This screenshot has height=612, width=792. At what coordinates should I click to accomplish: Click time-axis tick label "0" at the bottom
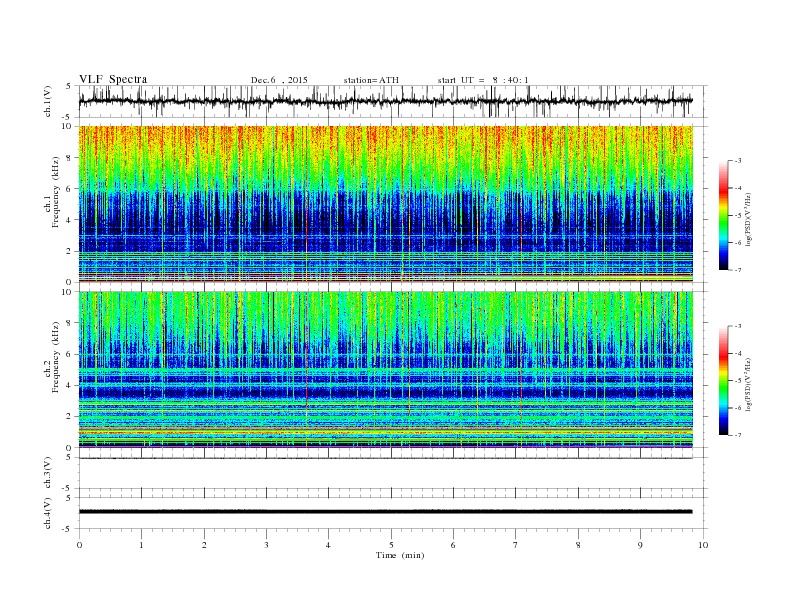79,545
